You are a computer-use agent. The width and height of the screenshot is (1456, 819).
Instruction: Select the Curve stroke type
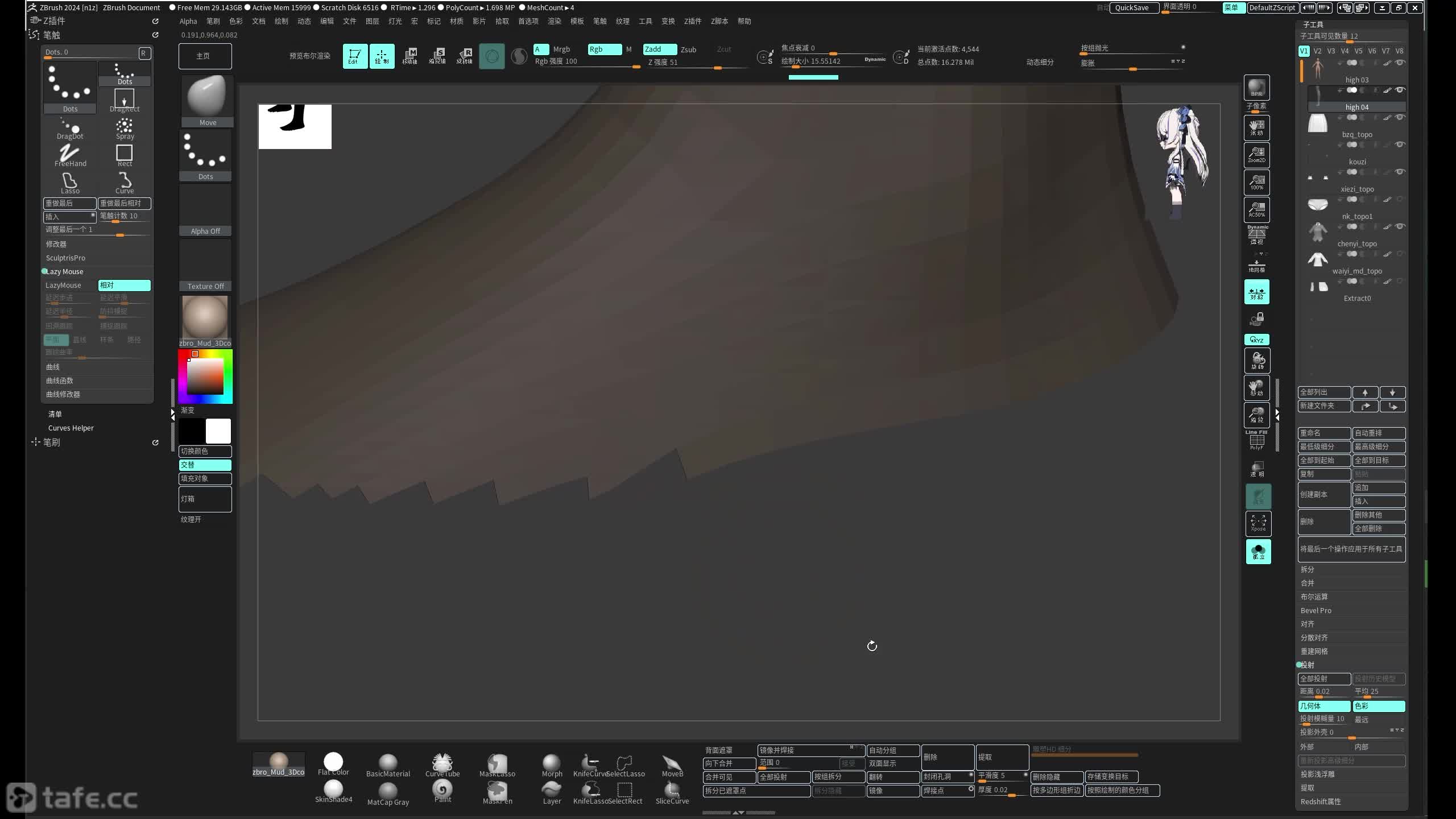tap(125, 183)
